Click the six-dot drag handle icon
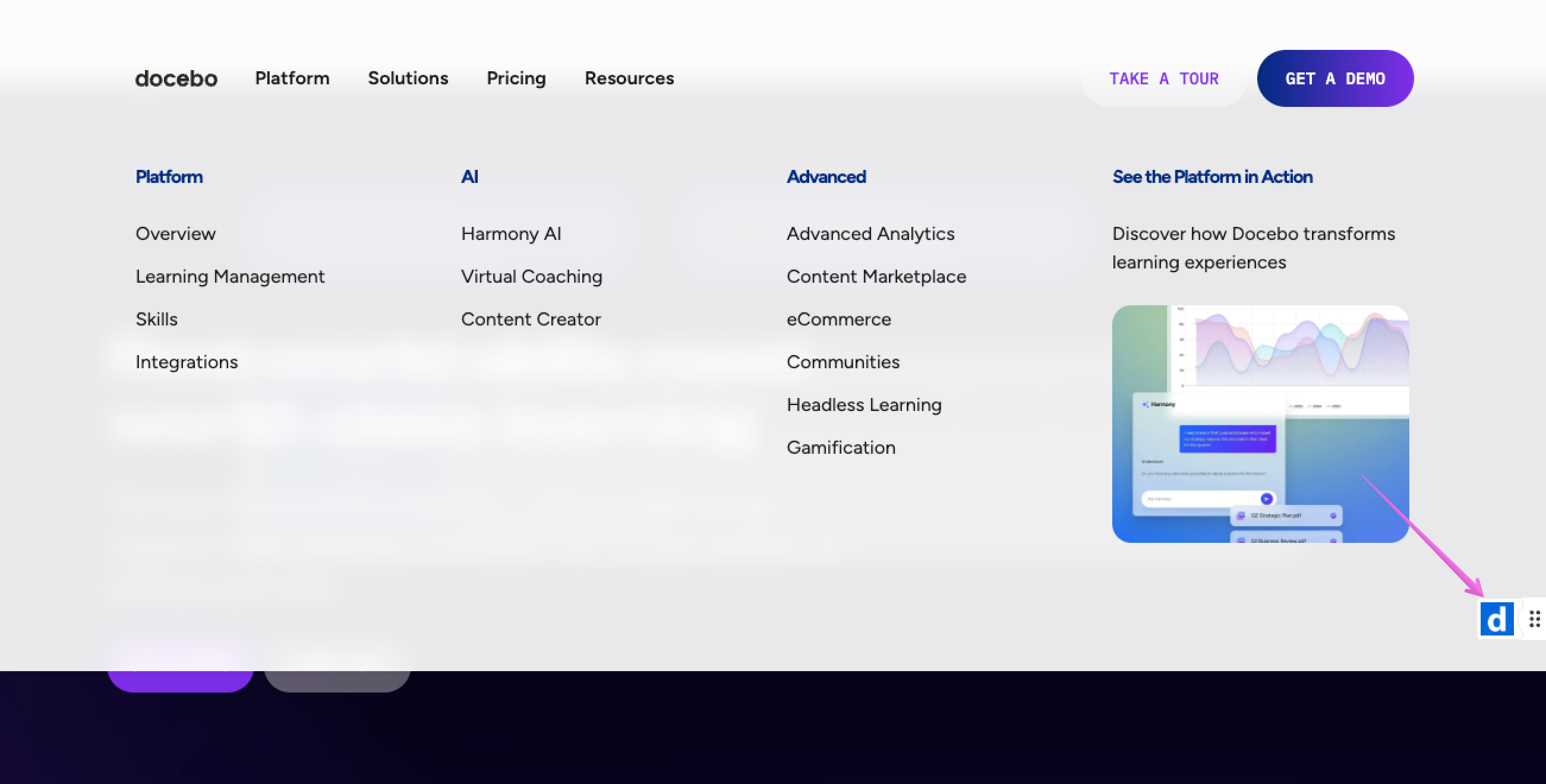 coord(1535,619)
